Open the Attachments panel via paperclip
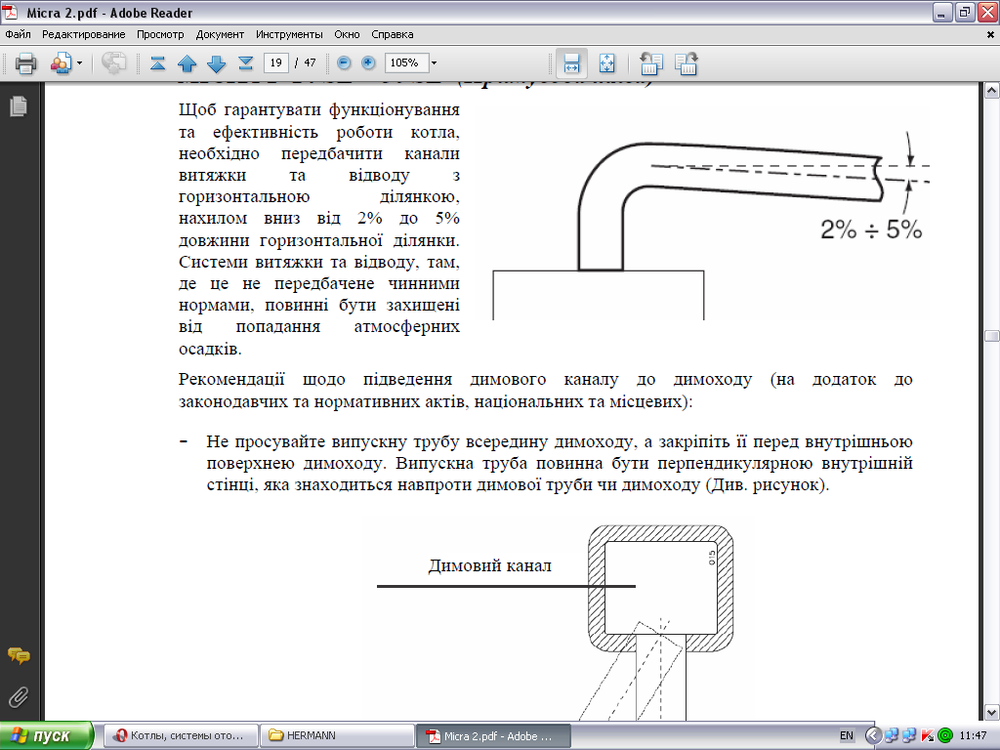This screenshot has width=1000, height=750. pyautogui.click(x=17, y=698)
